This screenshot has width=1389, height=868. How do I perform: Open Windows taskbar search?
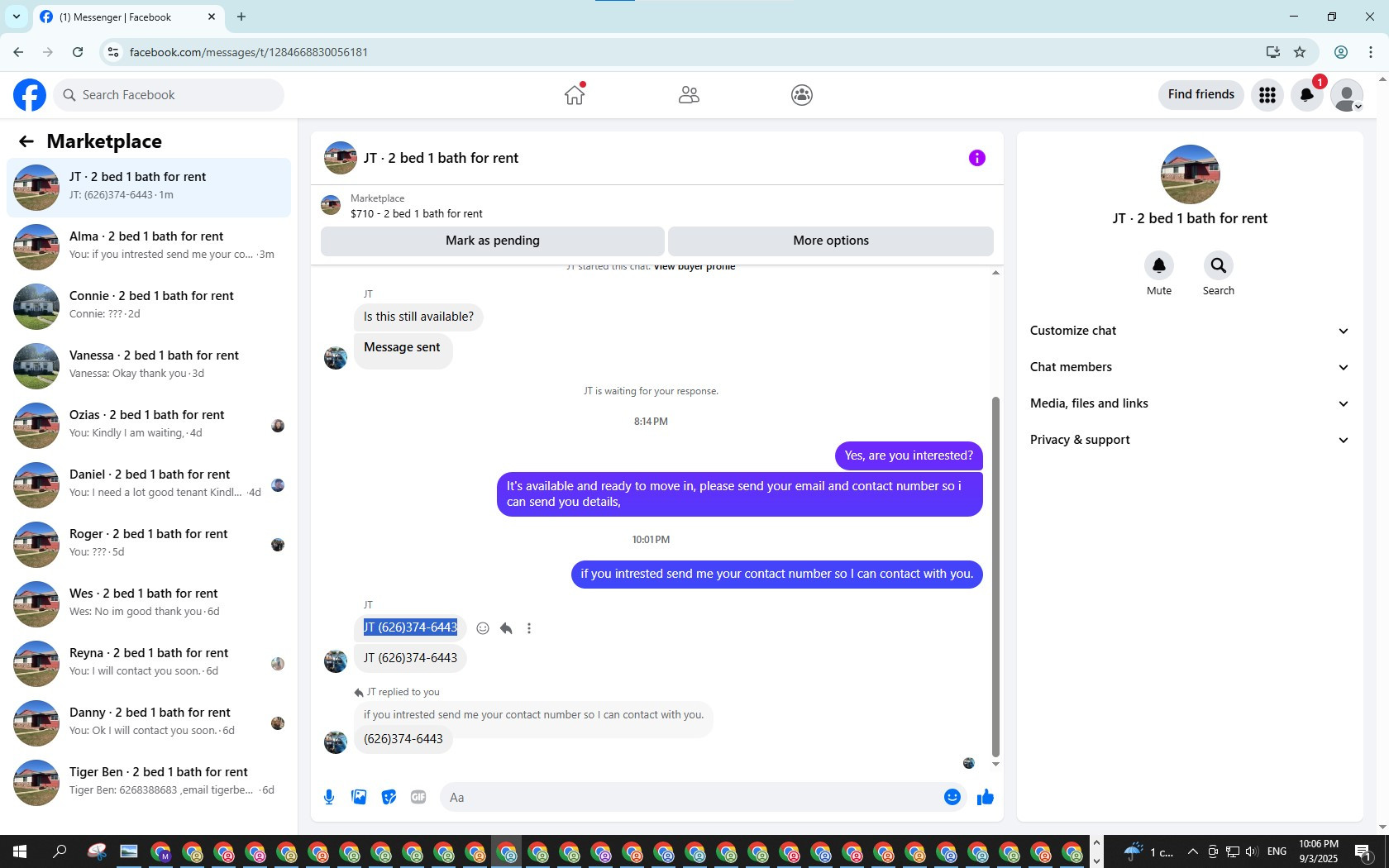pyautogui.click(x=60, y=851)
